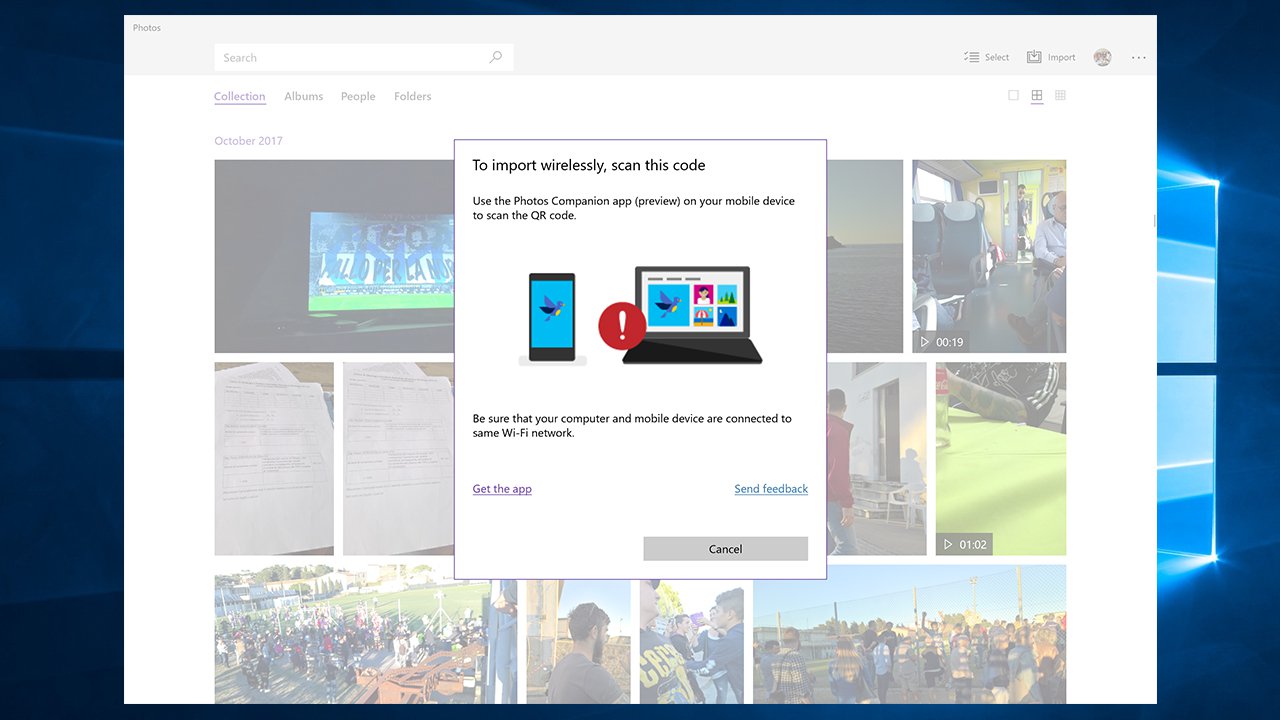Click the red error alert icon
Viewport: 1280px width, 720px height.
[x=622, y=326]
